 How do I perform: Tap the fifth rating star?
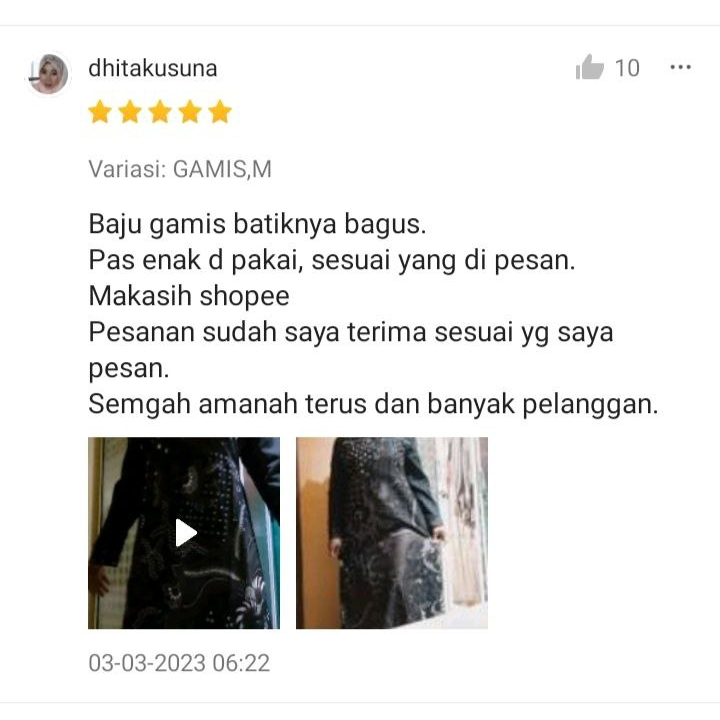click(220, 112)
